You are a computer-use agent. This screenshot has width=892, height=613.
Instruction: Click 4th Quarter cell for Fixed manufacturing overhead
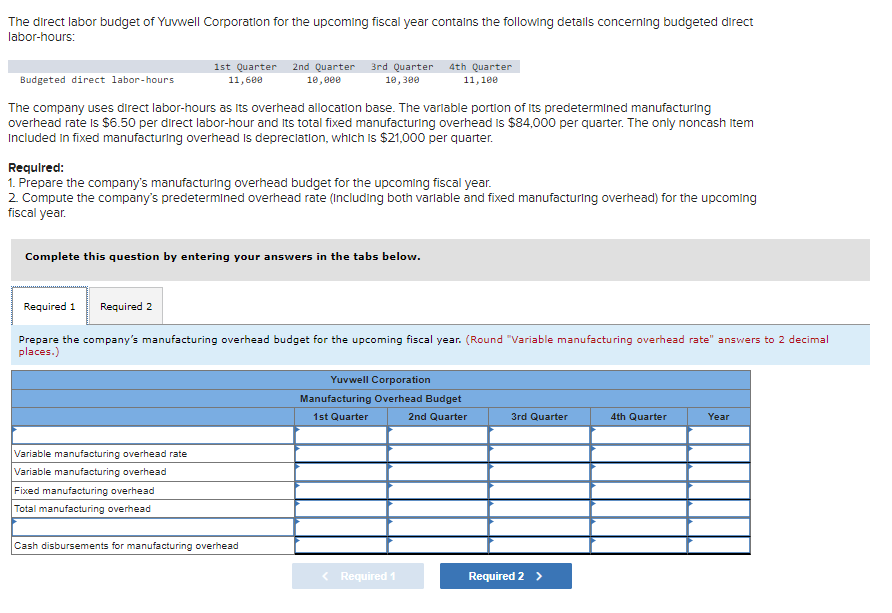coord(639,491)
